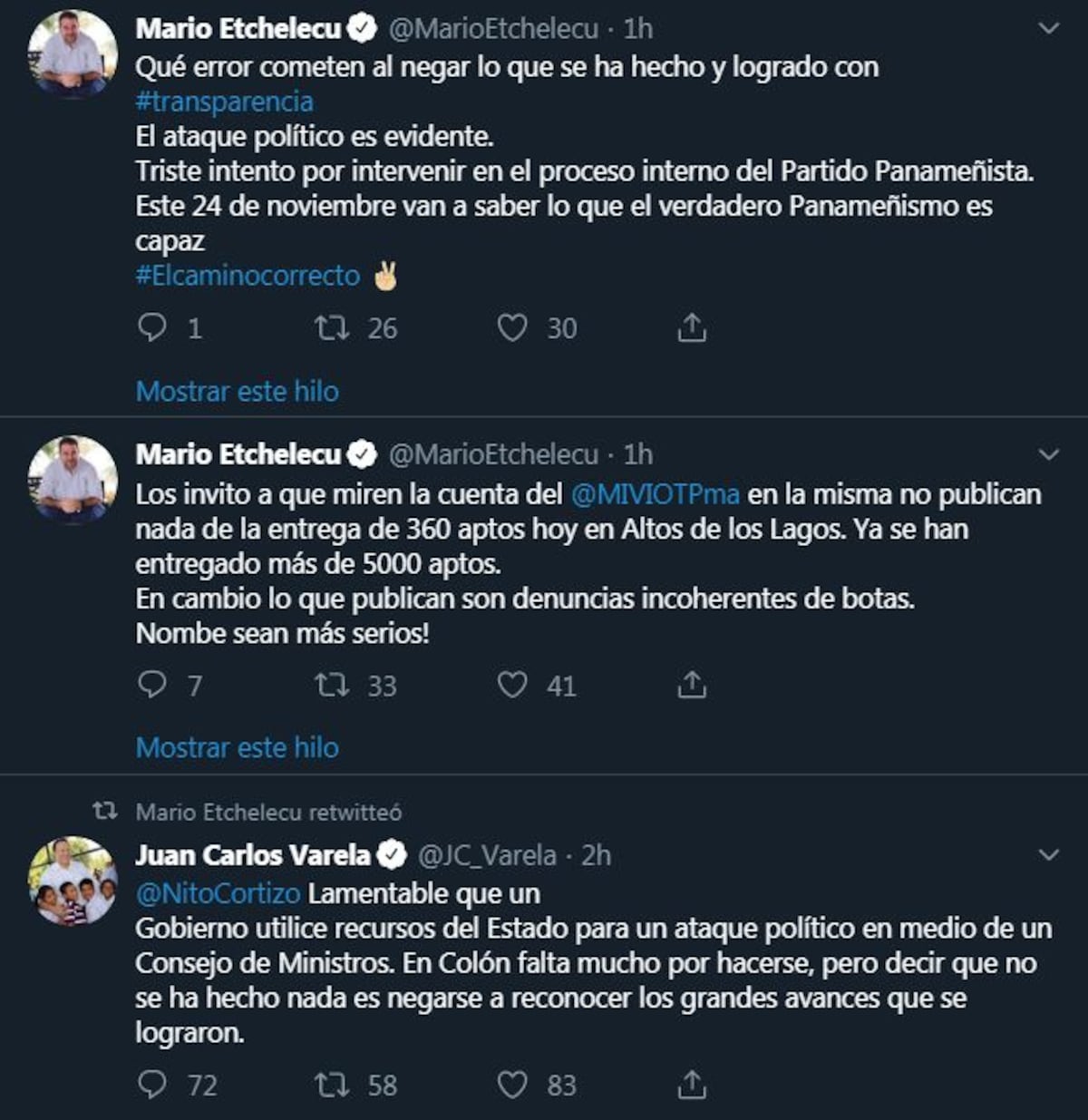Like Juan Carlos Varela's tweet

[512, 1084]
